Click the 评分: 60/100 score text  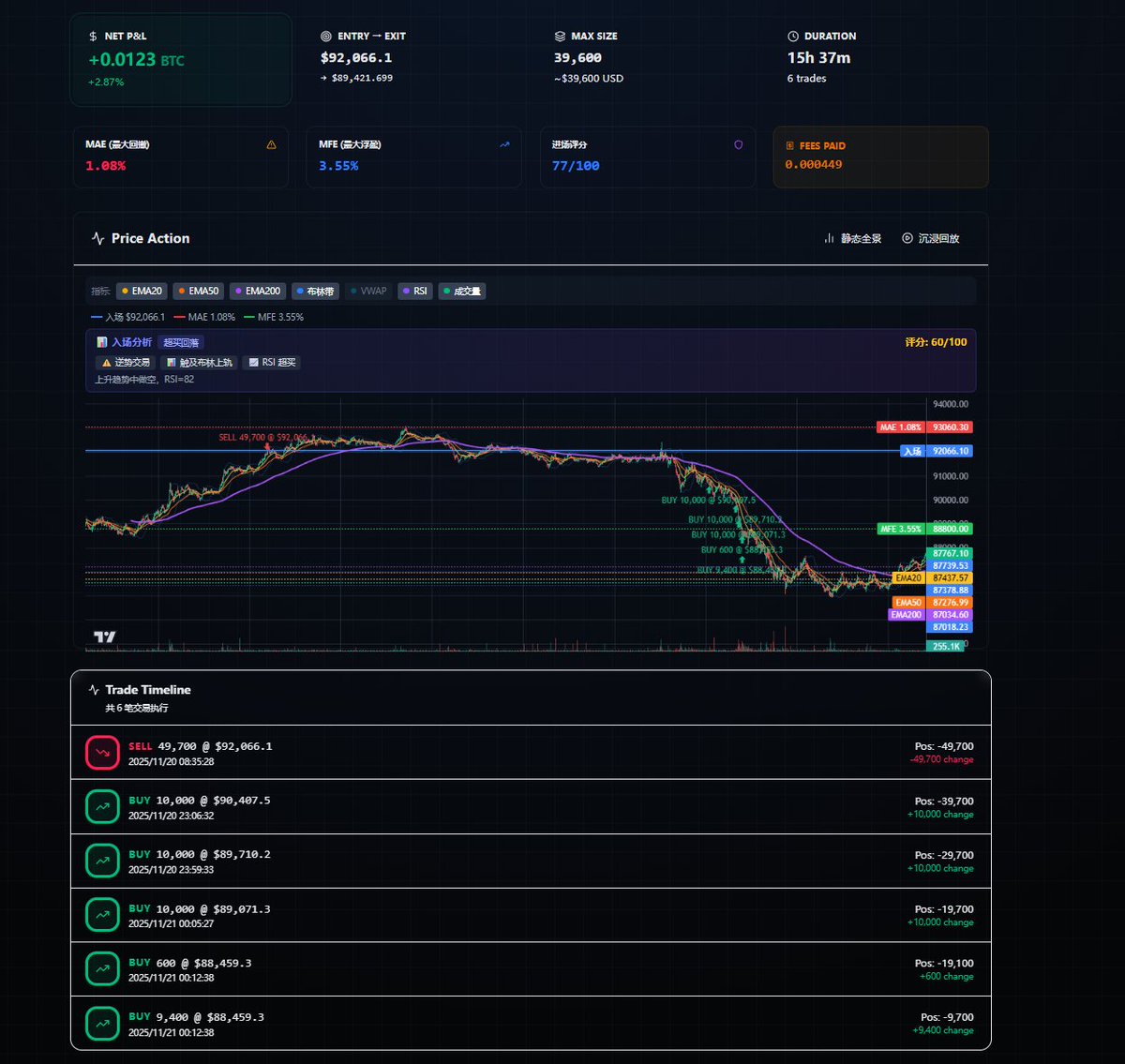click(936, 343)
